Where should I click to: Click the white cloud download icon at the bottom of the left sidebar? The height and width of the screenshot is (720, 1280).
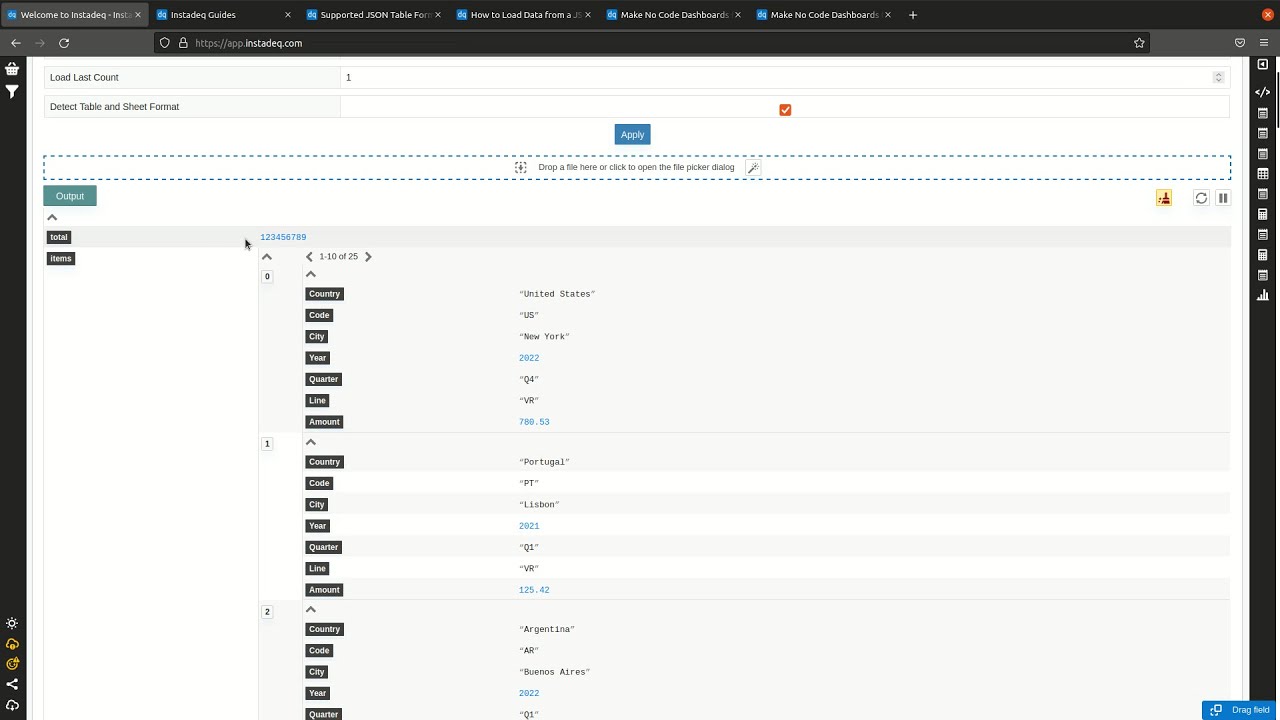12,705
